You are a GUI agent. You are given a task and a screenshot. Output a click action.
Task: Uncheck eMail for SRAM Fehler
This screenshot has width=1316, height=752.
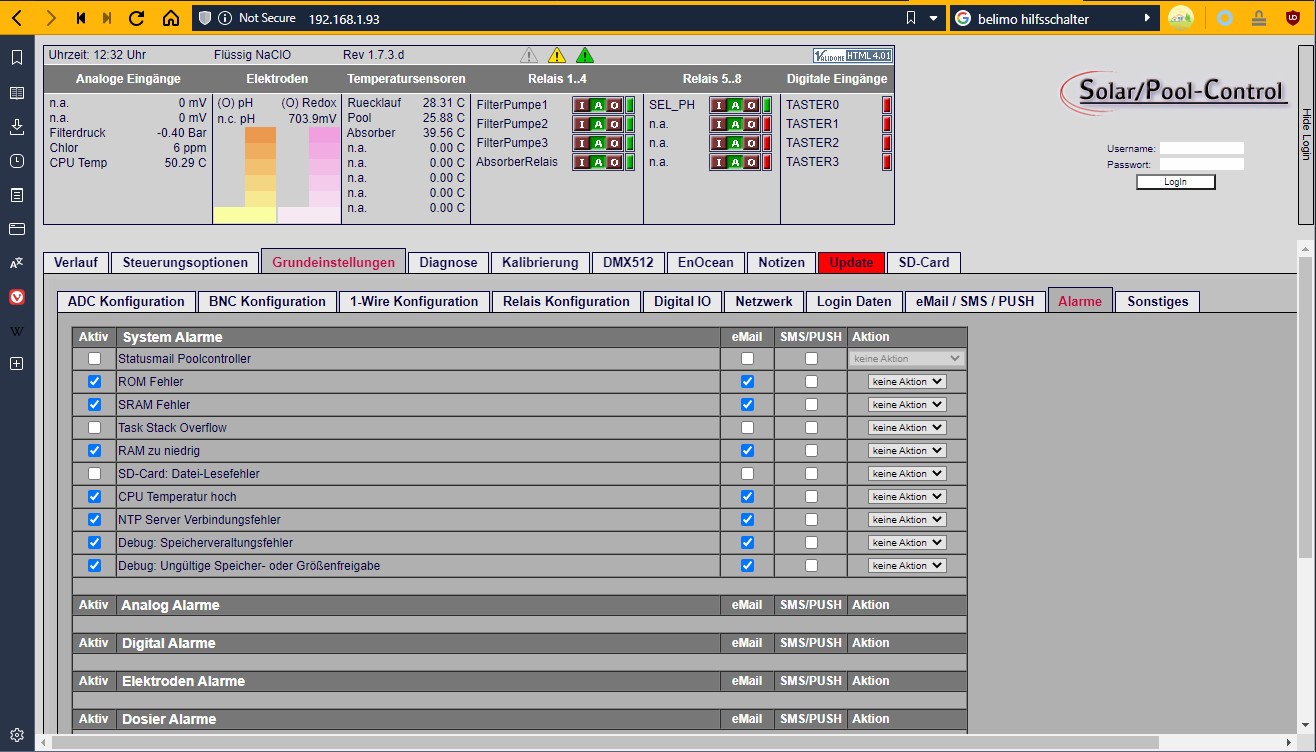click(x=747, y=404)
